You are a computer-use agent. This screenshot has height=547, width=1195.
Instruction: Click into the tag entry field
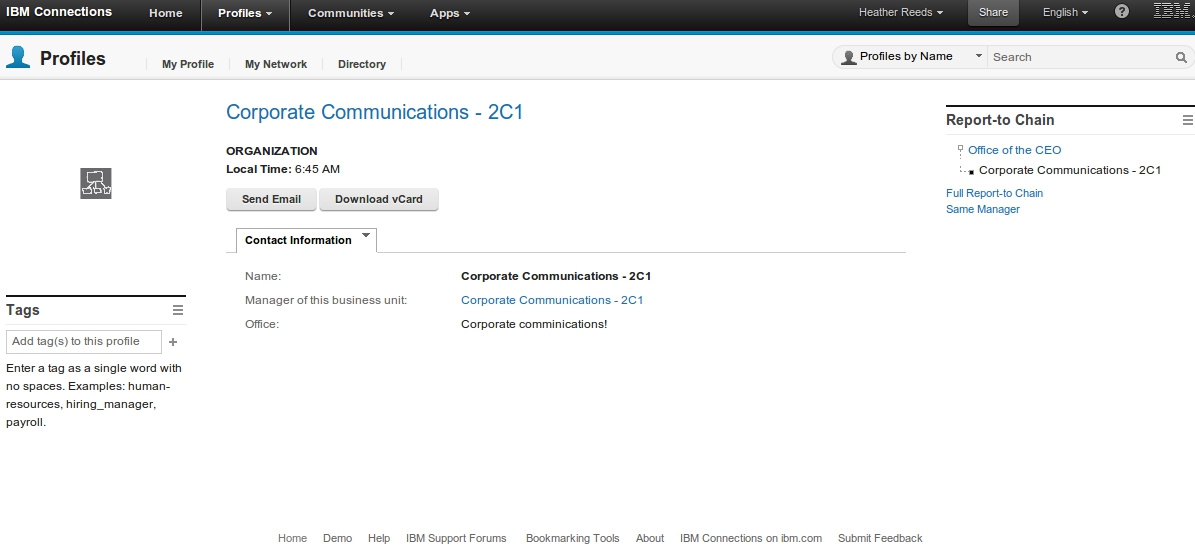(83, 342)
